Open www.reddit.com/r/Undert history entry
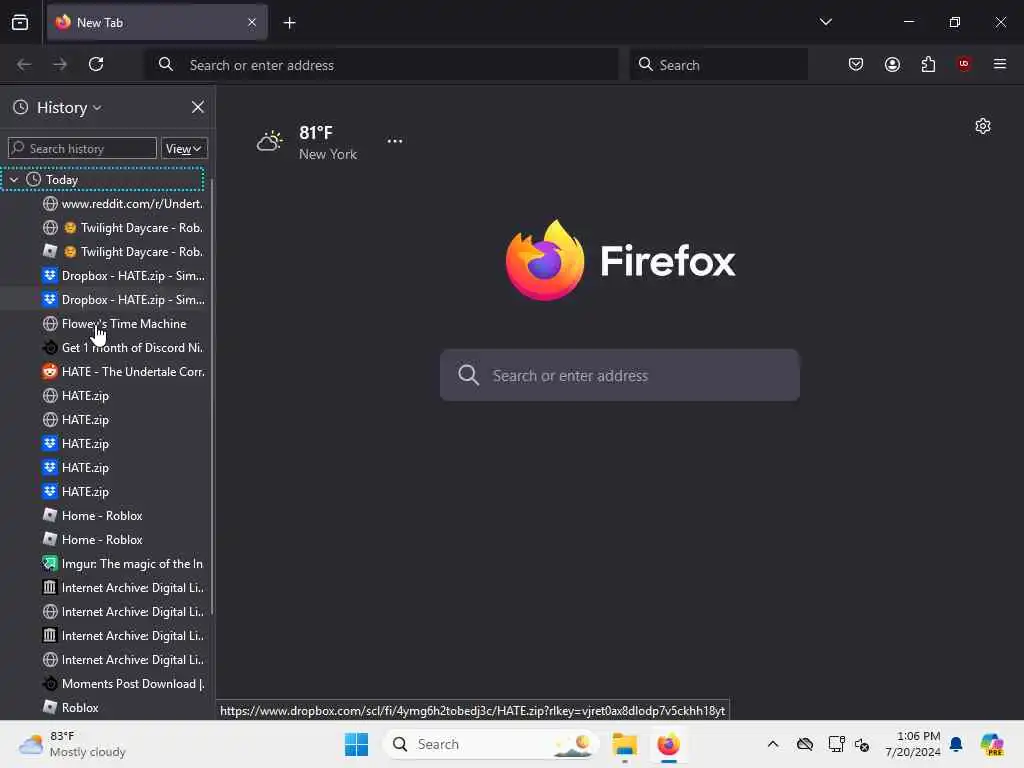1024x768 pixels. tap(123, 204)
